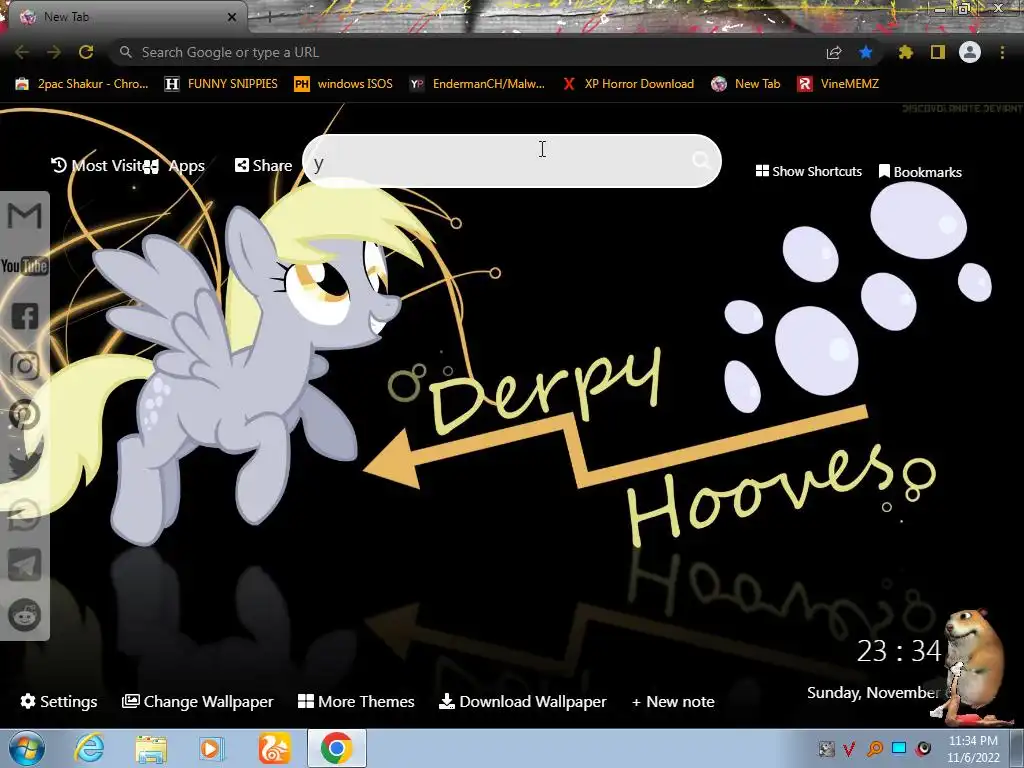This screenshot has height=768, width=1024.
Task: Click Show Shortcuts
Action: 808,171
